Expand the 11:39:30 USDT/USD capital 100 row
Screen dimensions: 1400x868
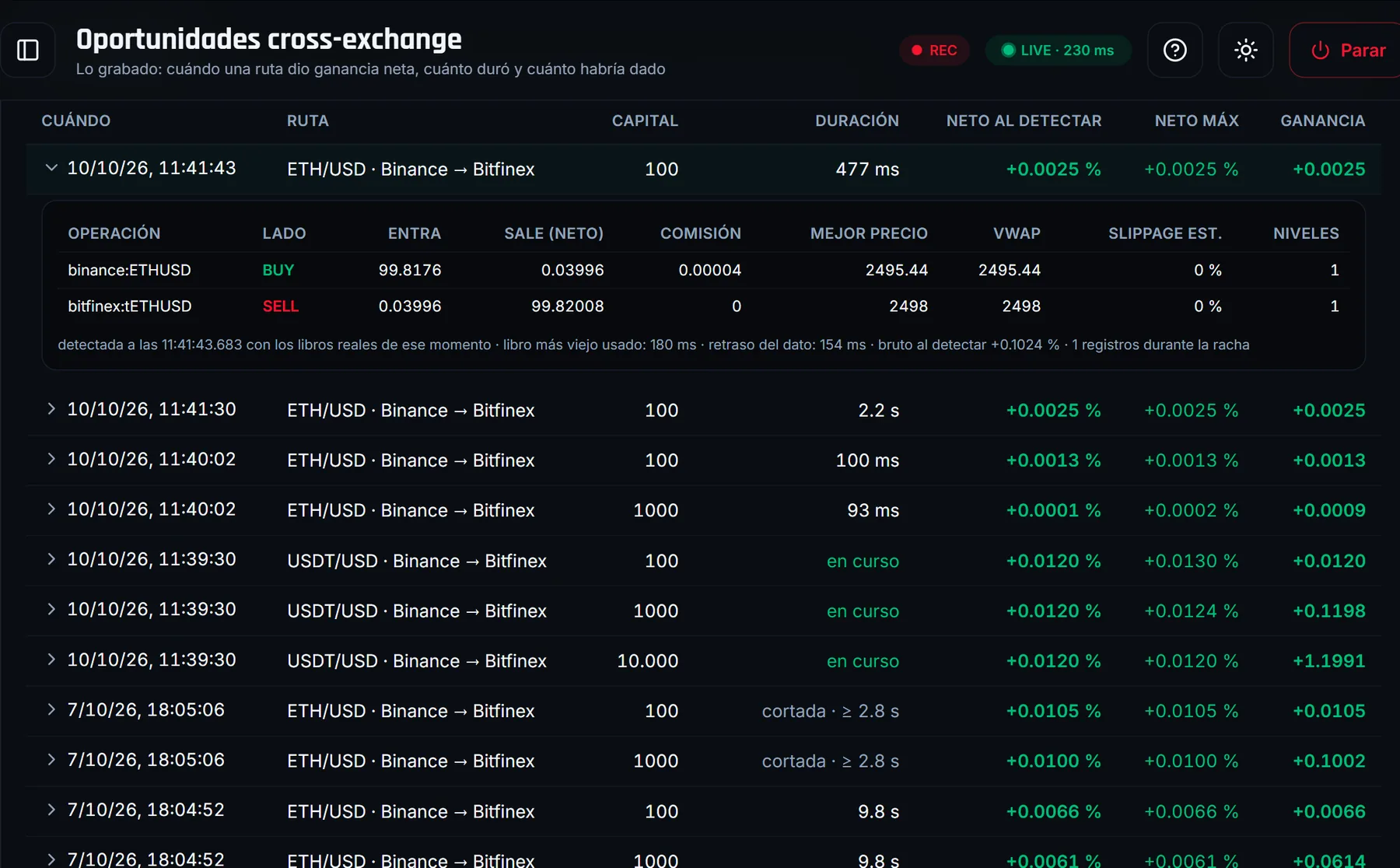point(51,559)
